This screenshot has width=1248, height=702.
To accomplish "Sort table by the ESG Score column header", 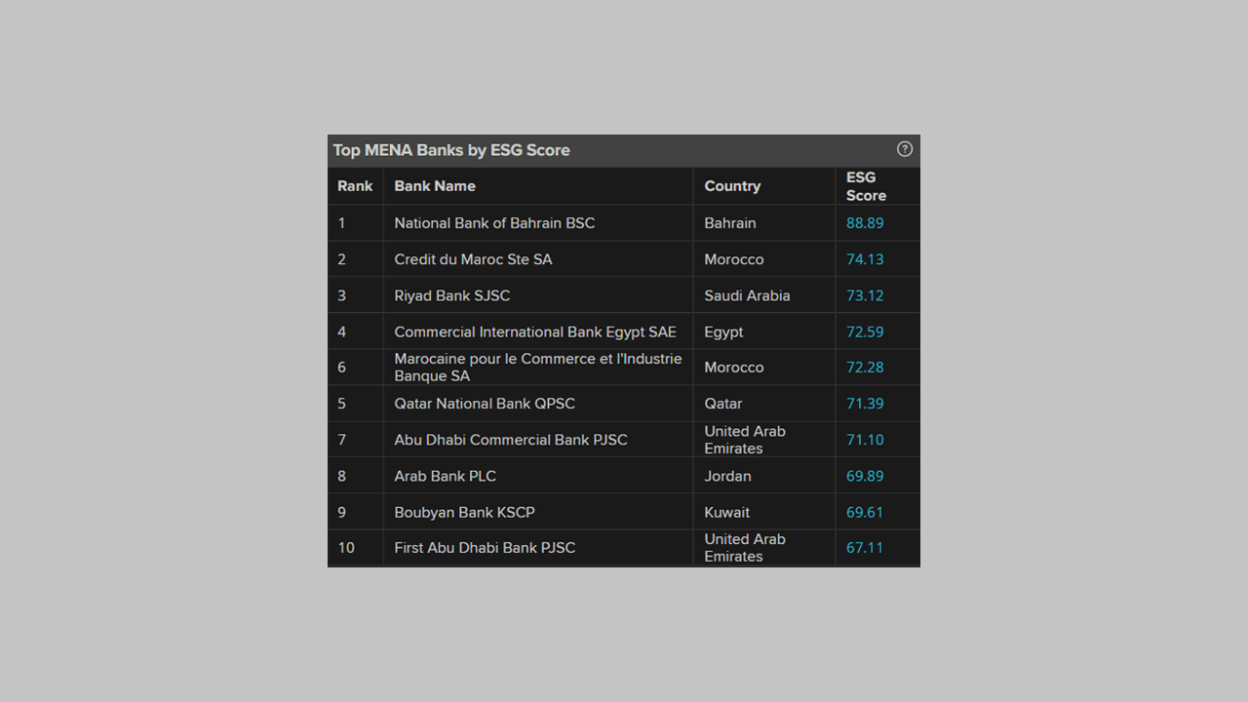I will [x=866, y=186].
